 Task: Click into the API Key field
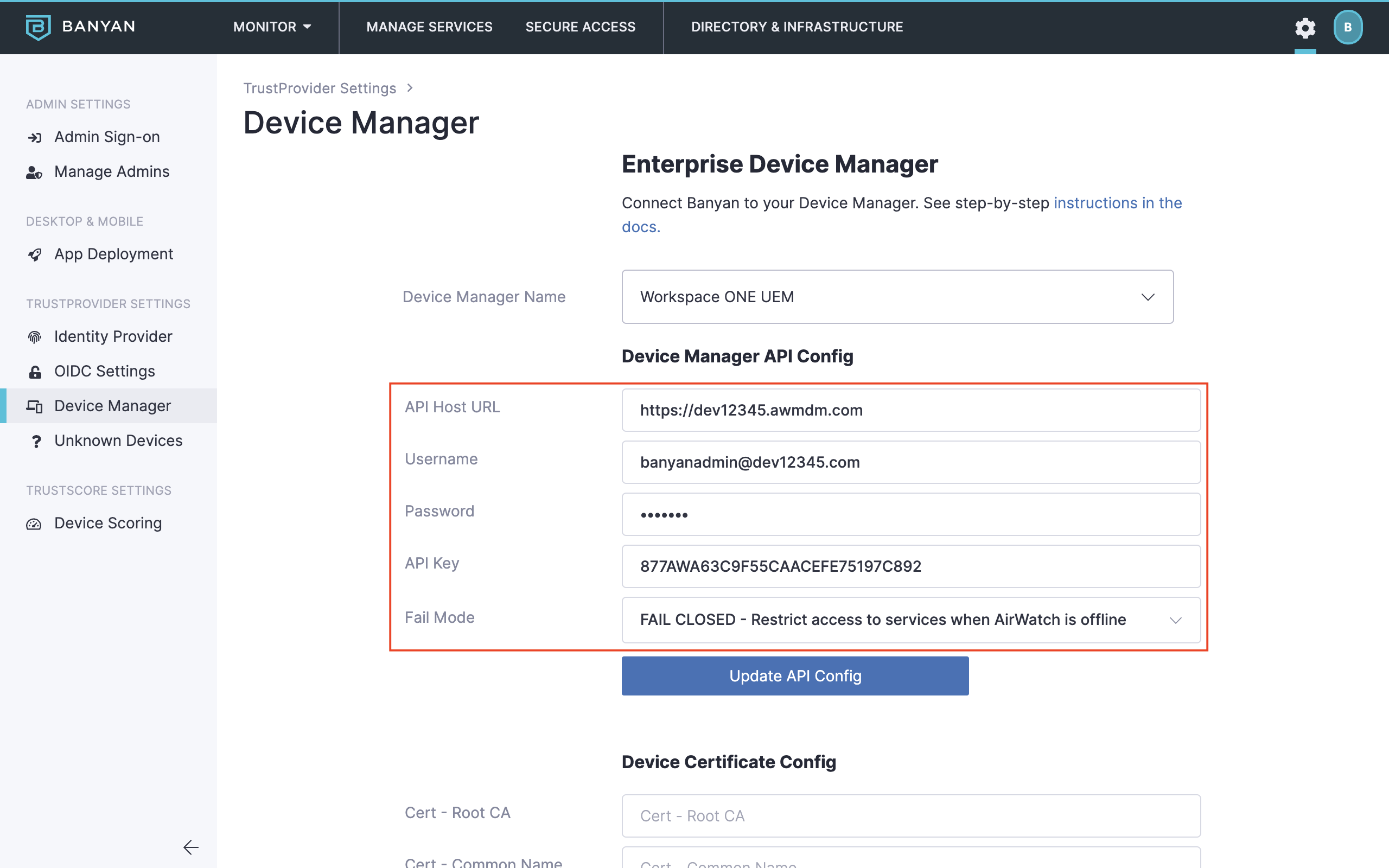(x=910, y=566)
